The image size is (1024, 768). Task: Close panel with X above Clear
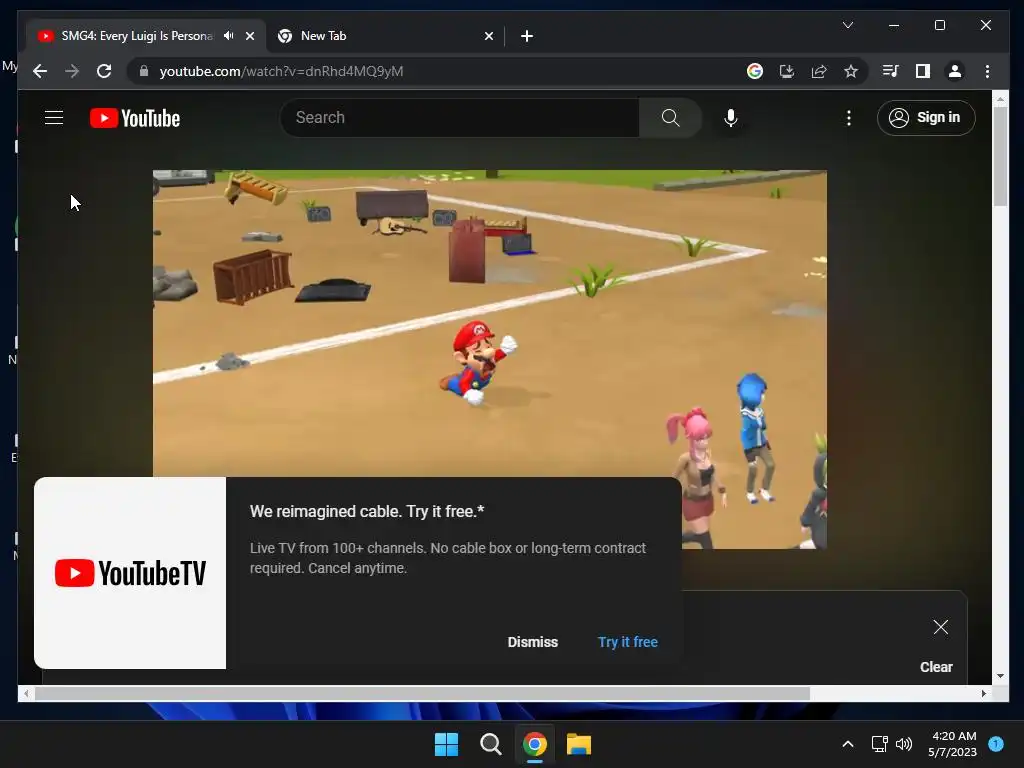(940, 627)
